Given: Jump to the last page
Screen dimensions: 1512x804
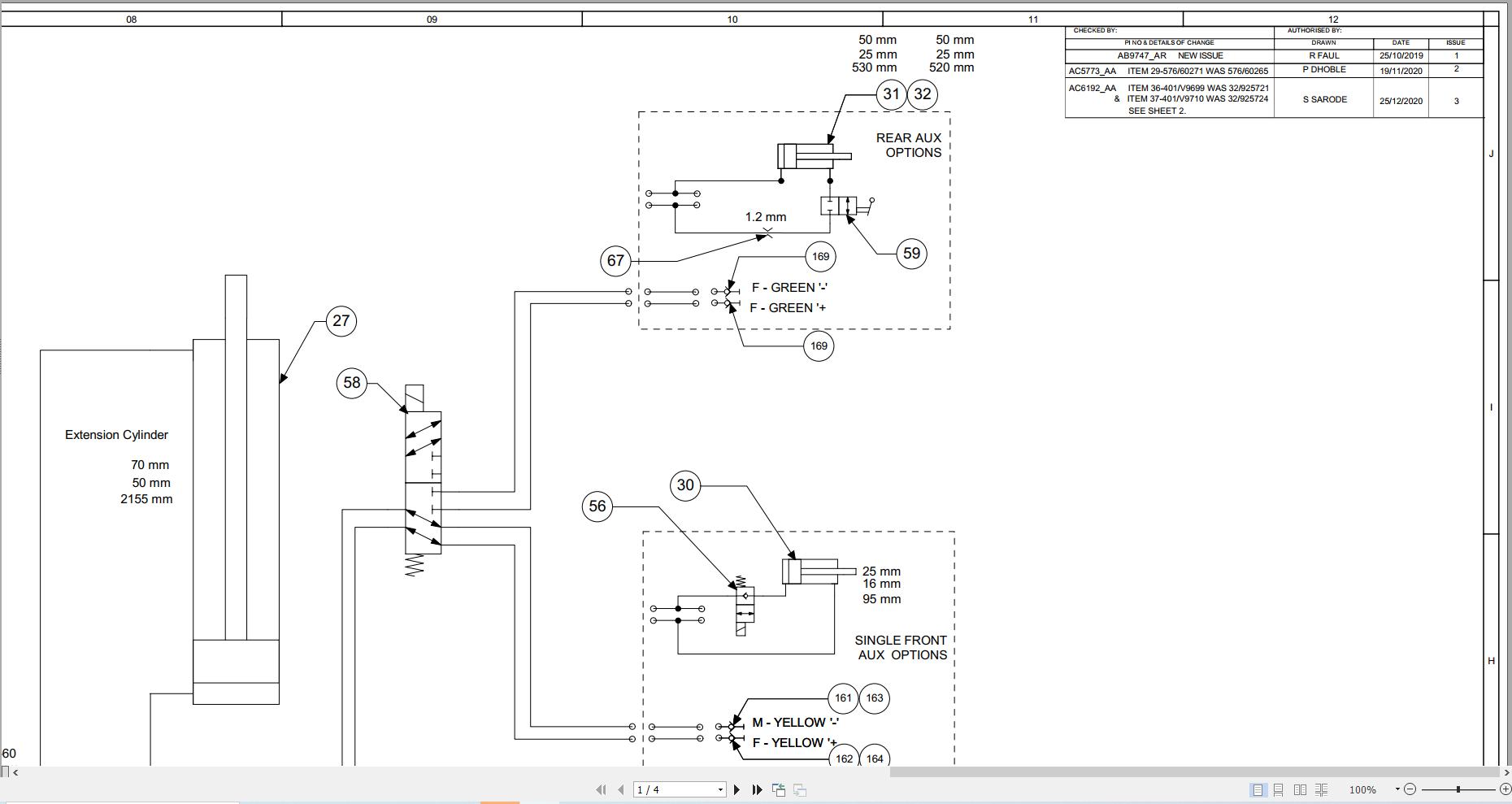Looking at the screenshot, I should [757, 789].
